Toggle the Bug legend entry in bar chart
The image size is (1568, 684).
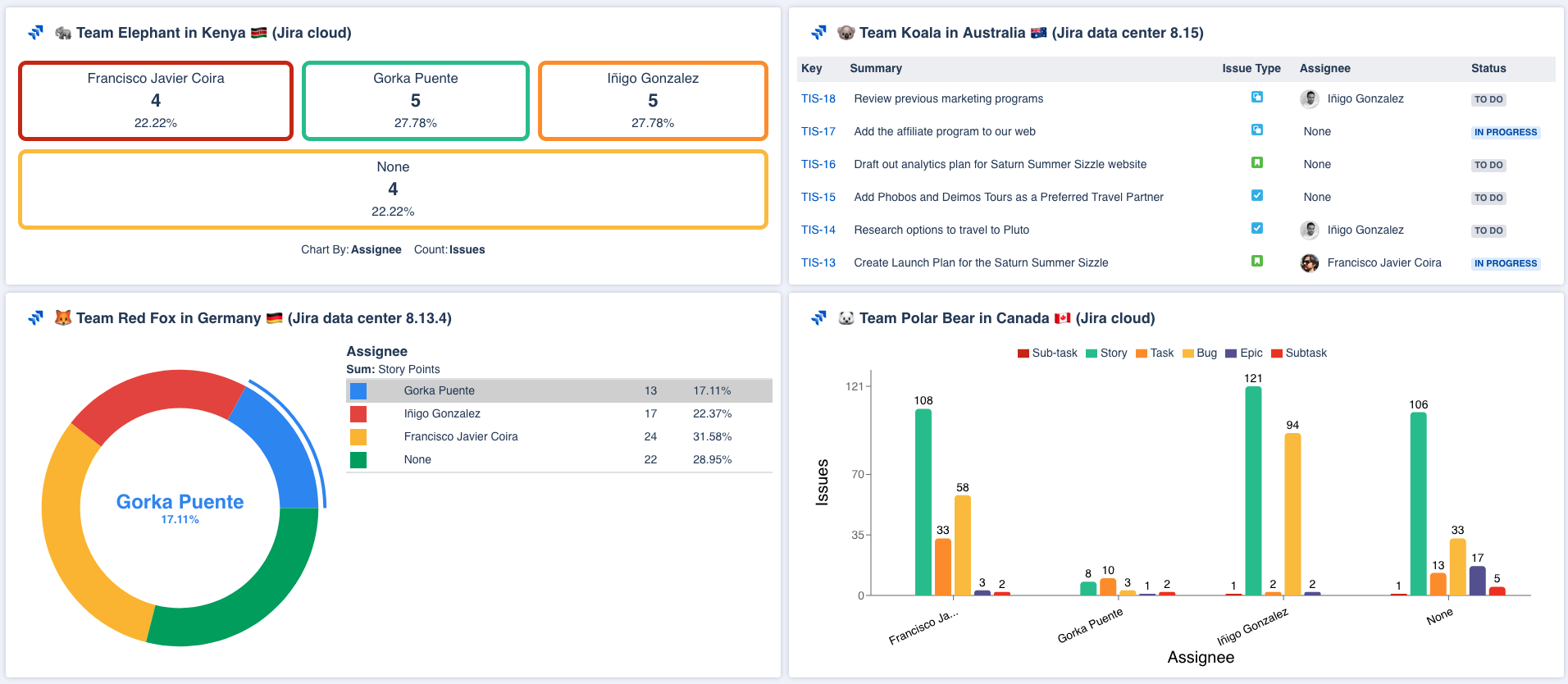[x=1200, y=353]
